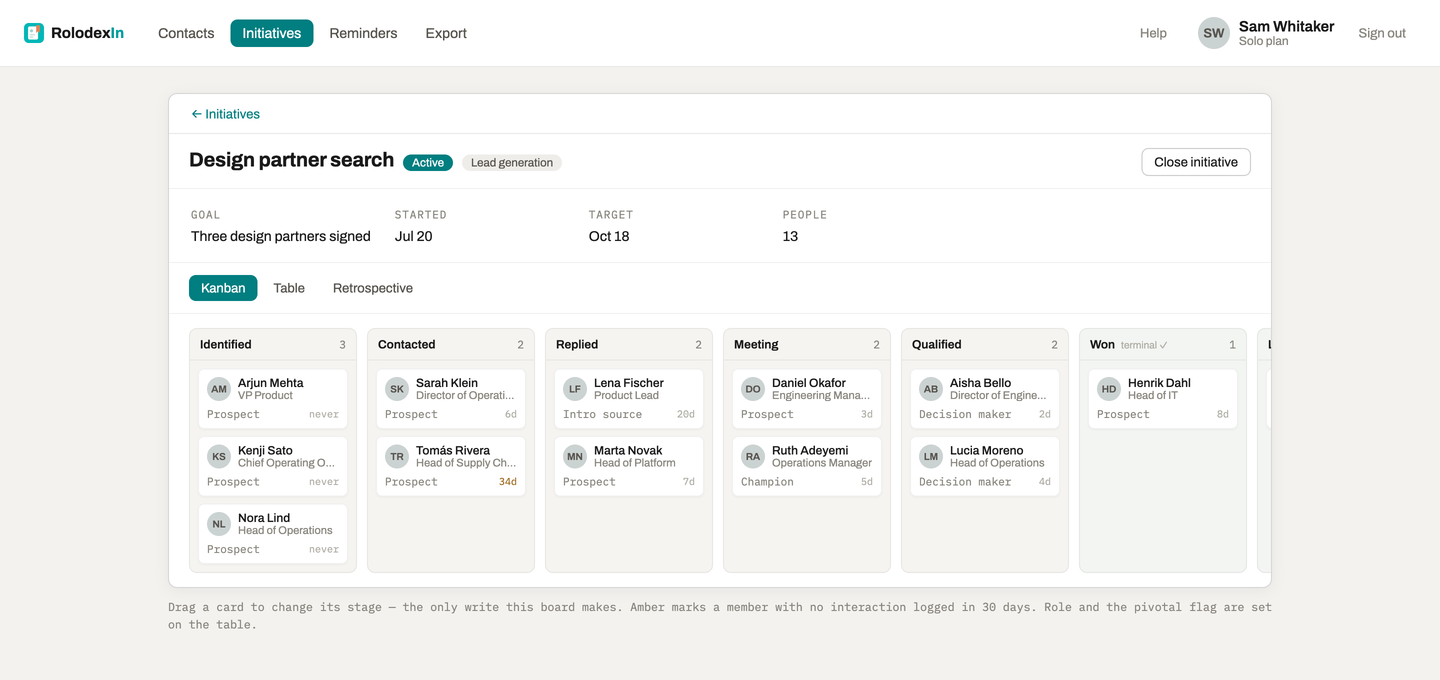Screen dimensions: 1440x680
Task: Click the Lena Fischer card name
Action: point(629,383)
